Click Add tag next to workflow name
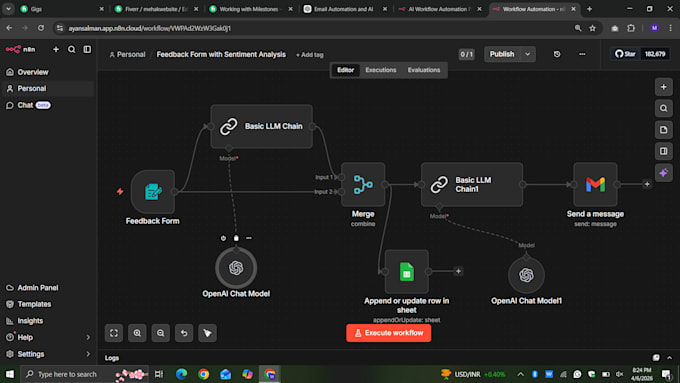 [310, 55]
